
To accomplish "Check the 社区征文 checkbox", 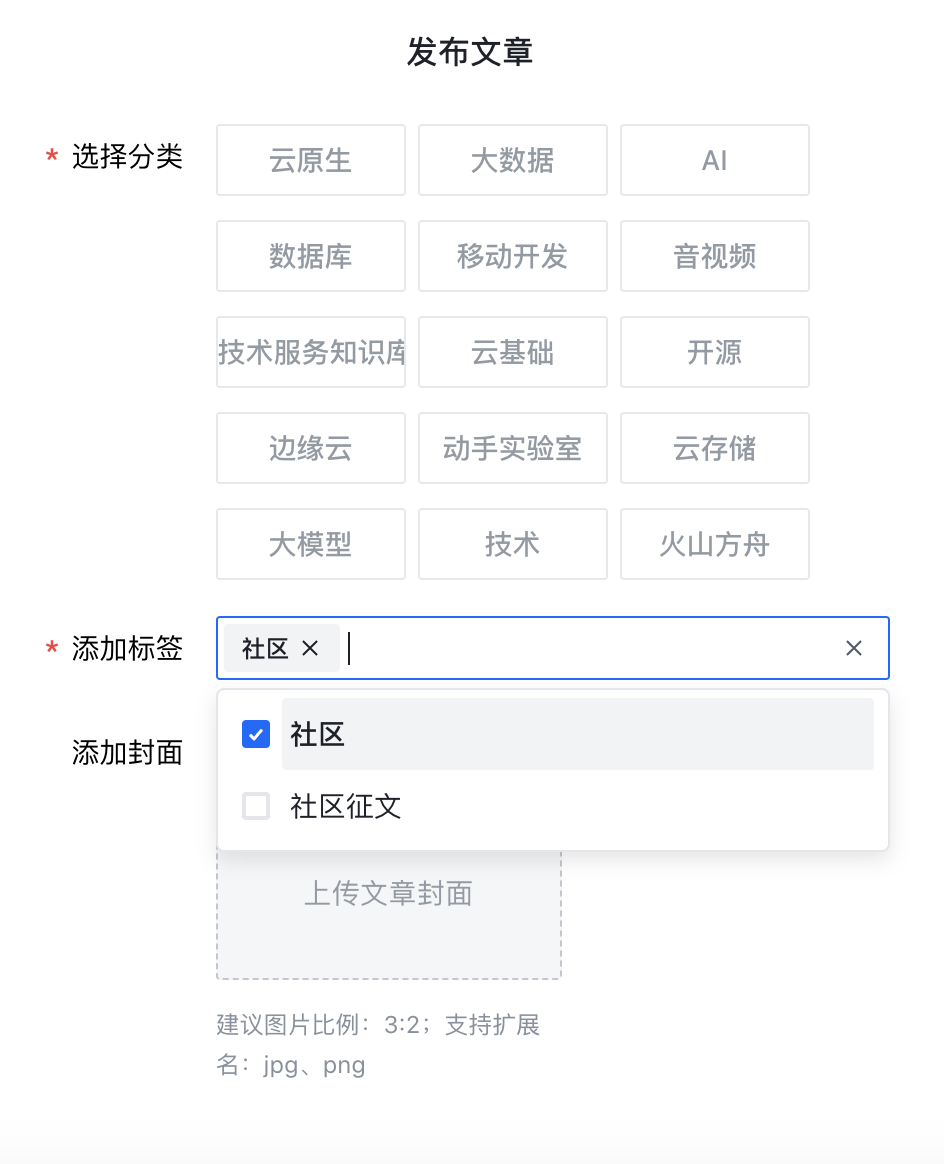I will pyautogui.click(x=256, y=806).
